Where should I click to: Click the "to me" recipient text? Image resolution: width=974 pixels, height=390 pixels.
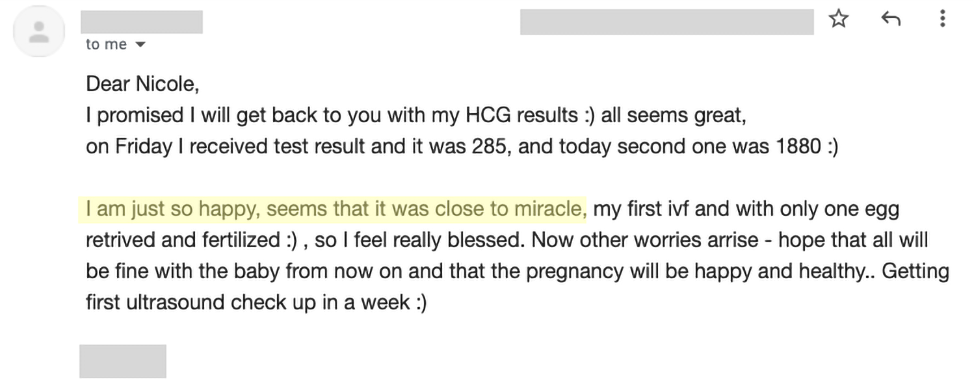click(x=106, y=45)
